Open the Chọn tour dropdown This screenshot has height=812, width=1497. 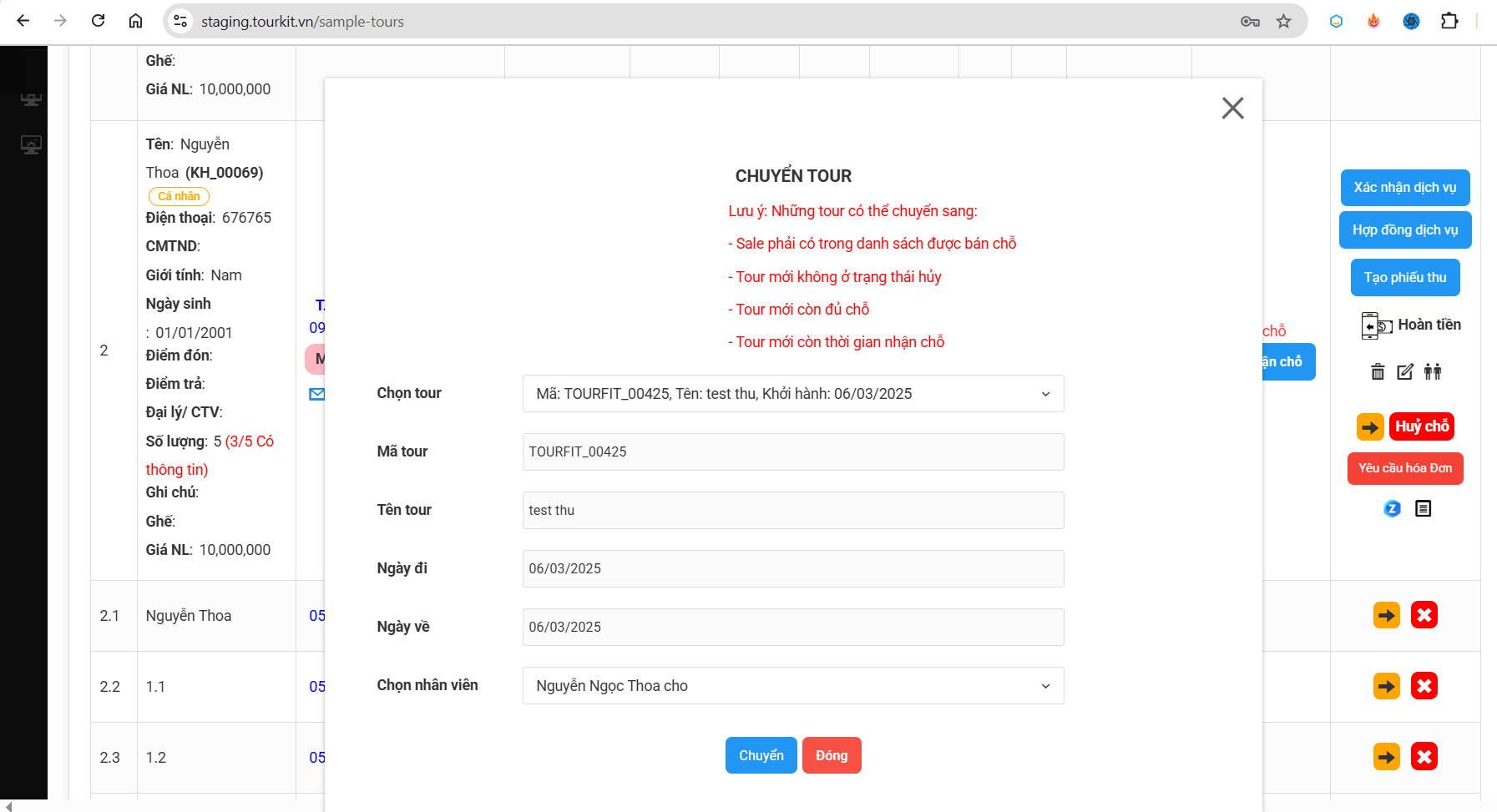click(792, 394)
